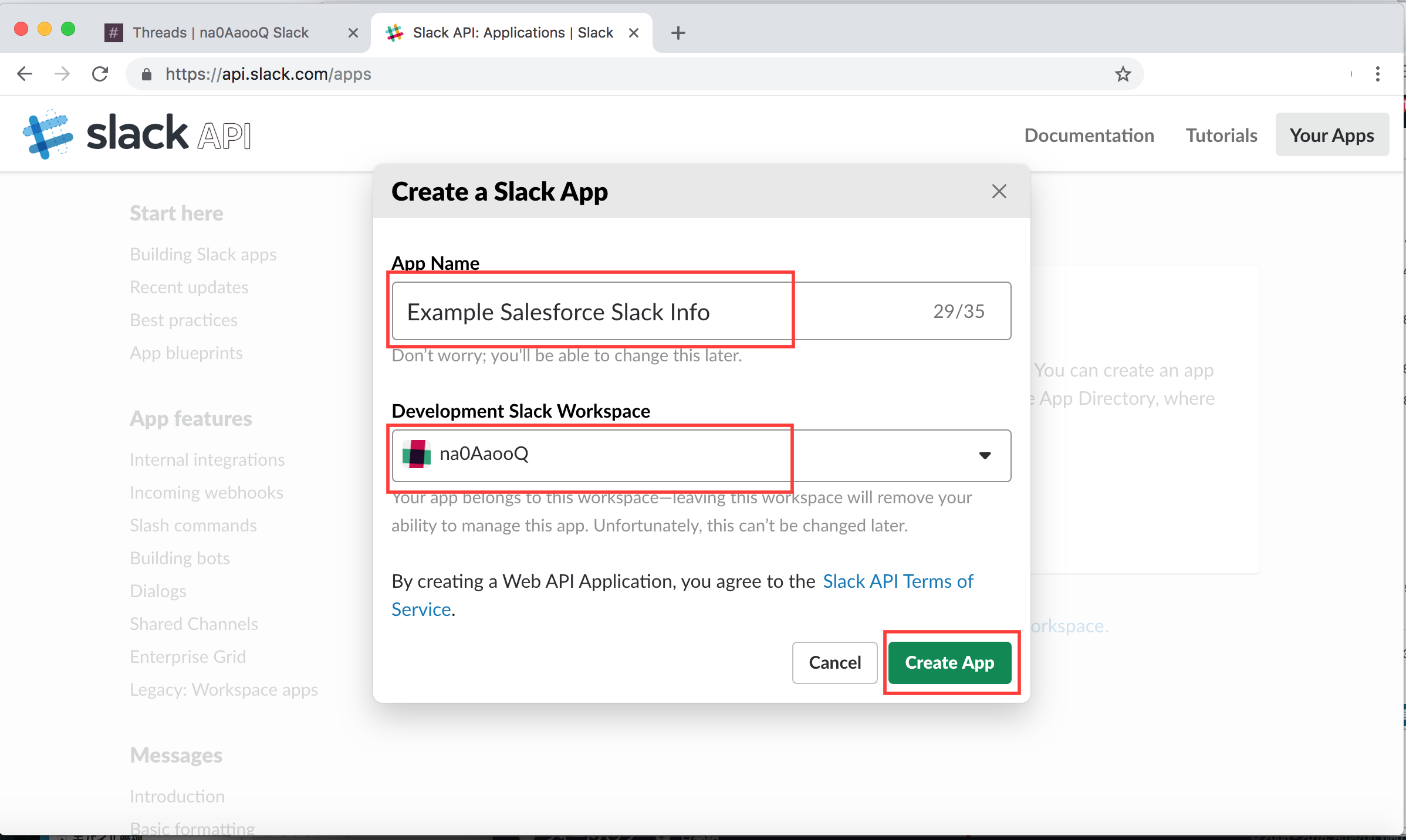Click the Start here sidebar heading
1406x840 pixels.
tap(176, 214)
